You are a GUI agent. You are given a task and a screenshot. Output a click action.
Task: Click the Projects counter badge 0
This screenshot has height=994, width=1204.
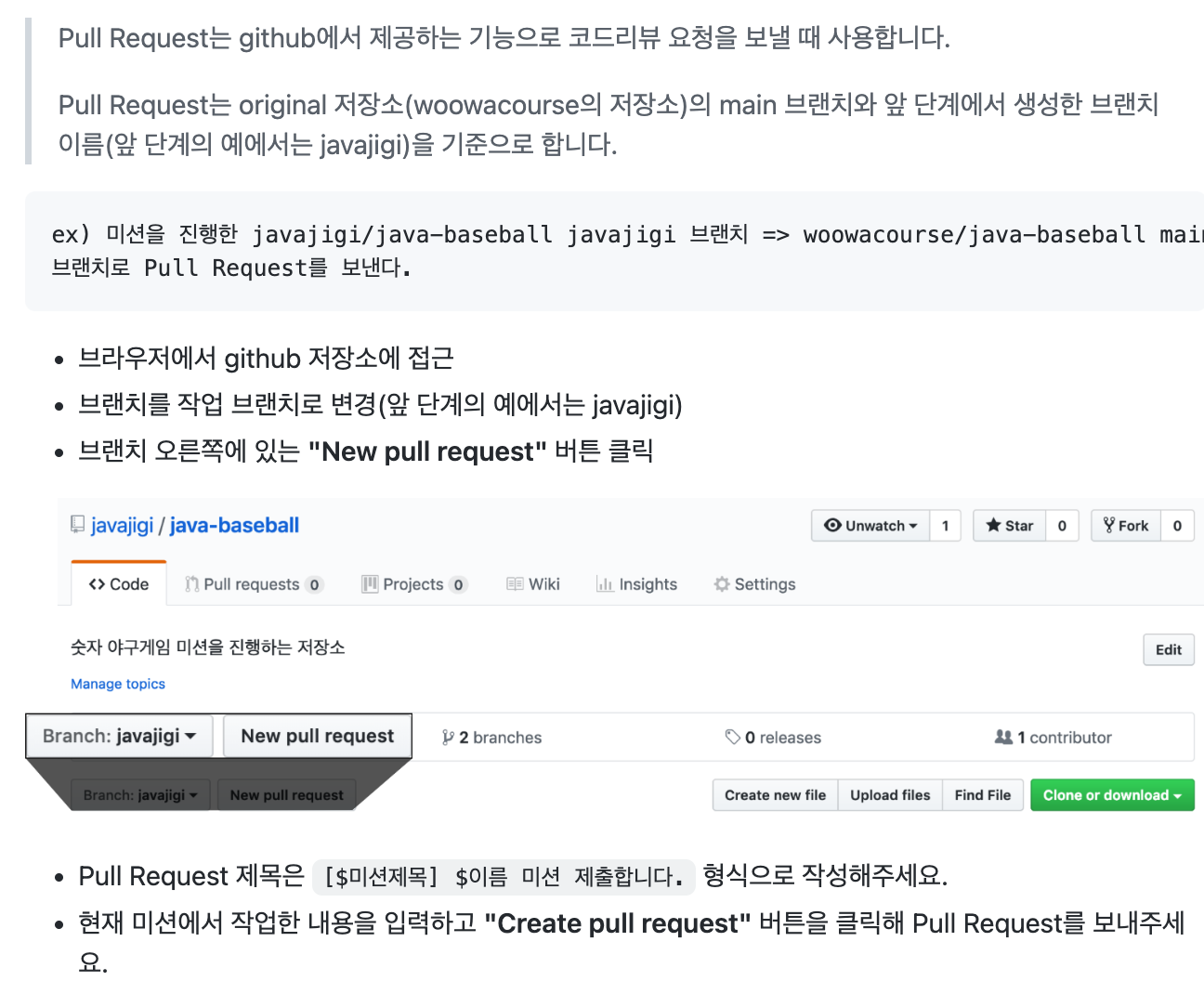(x=458, y=584)
